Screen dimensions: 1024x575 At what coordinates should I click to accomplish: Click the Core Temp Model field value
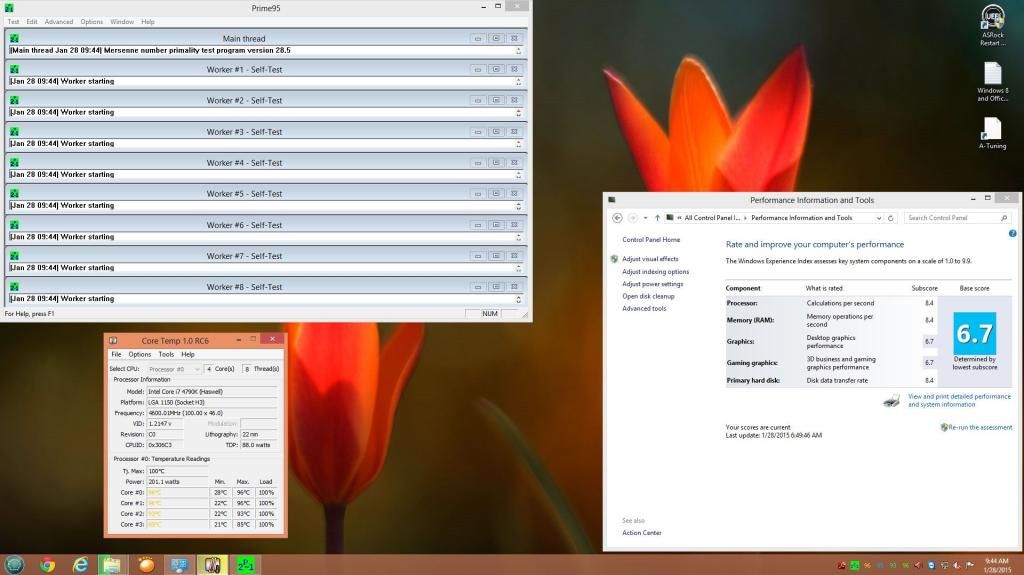pos(212,391)
